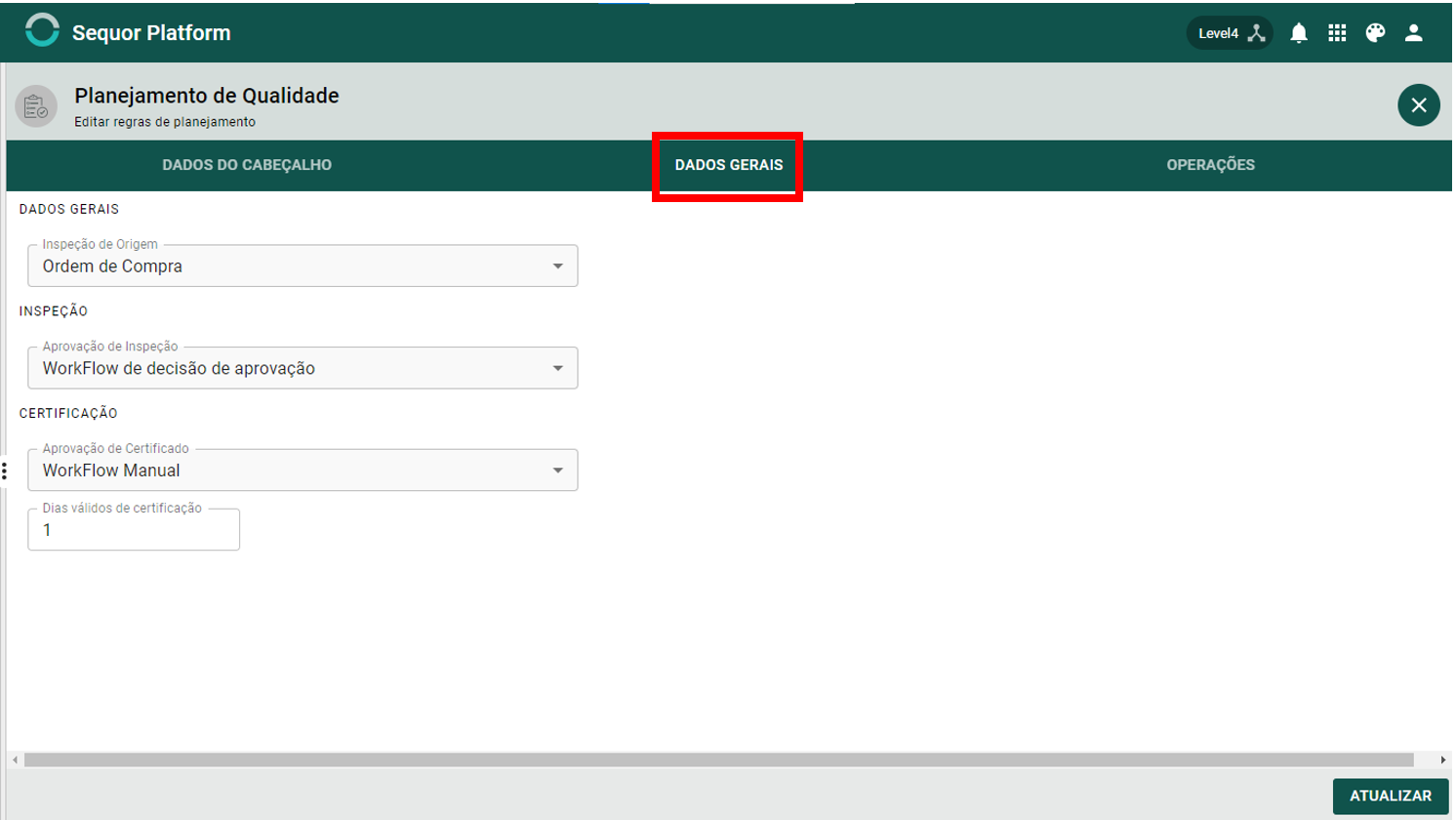Click the Planejamento de Qualidade heading
The width and height of the screenshot is (1456, 820).
coord(207,96)
